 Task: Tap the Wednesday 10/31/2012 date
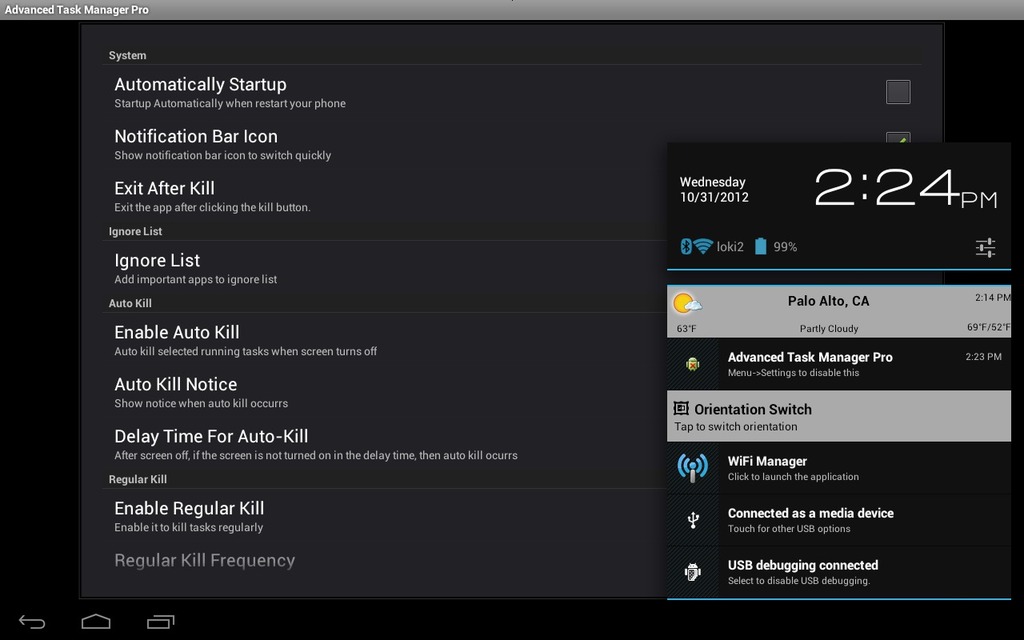714,189
